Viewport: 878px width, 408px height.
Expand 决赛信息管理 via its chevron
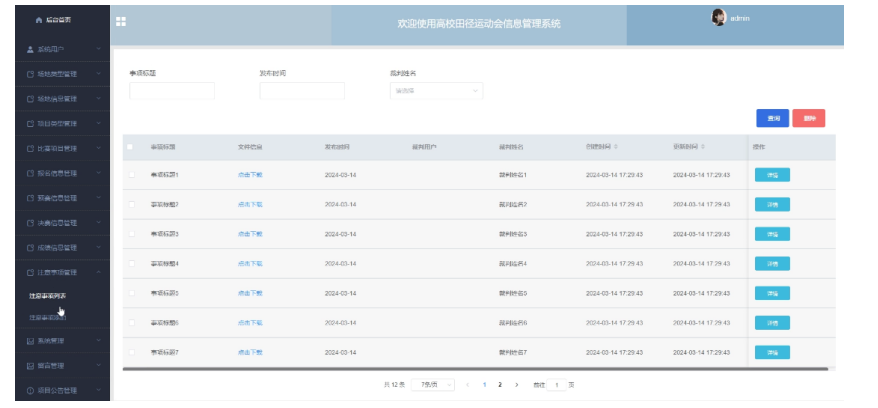[x=99, y=223]
